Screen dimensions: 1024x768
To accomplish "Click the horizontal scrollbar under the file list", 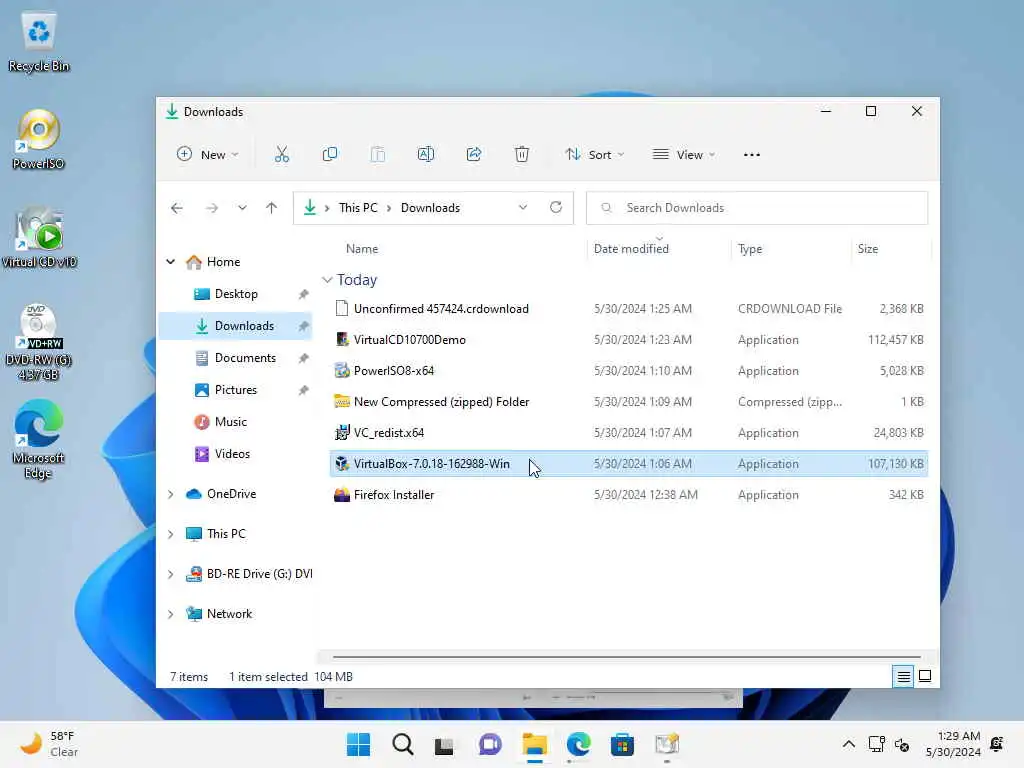I will (x=626, y=656).
